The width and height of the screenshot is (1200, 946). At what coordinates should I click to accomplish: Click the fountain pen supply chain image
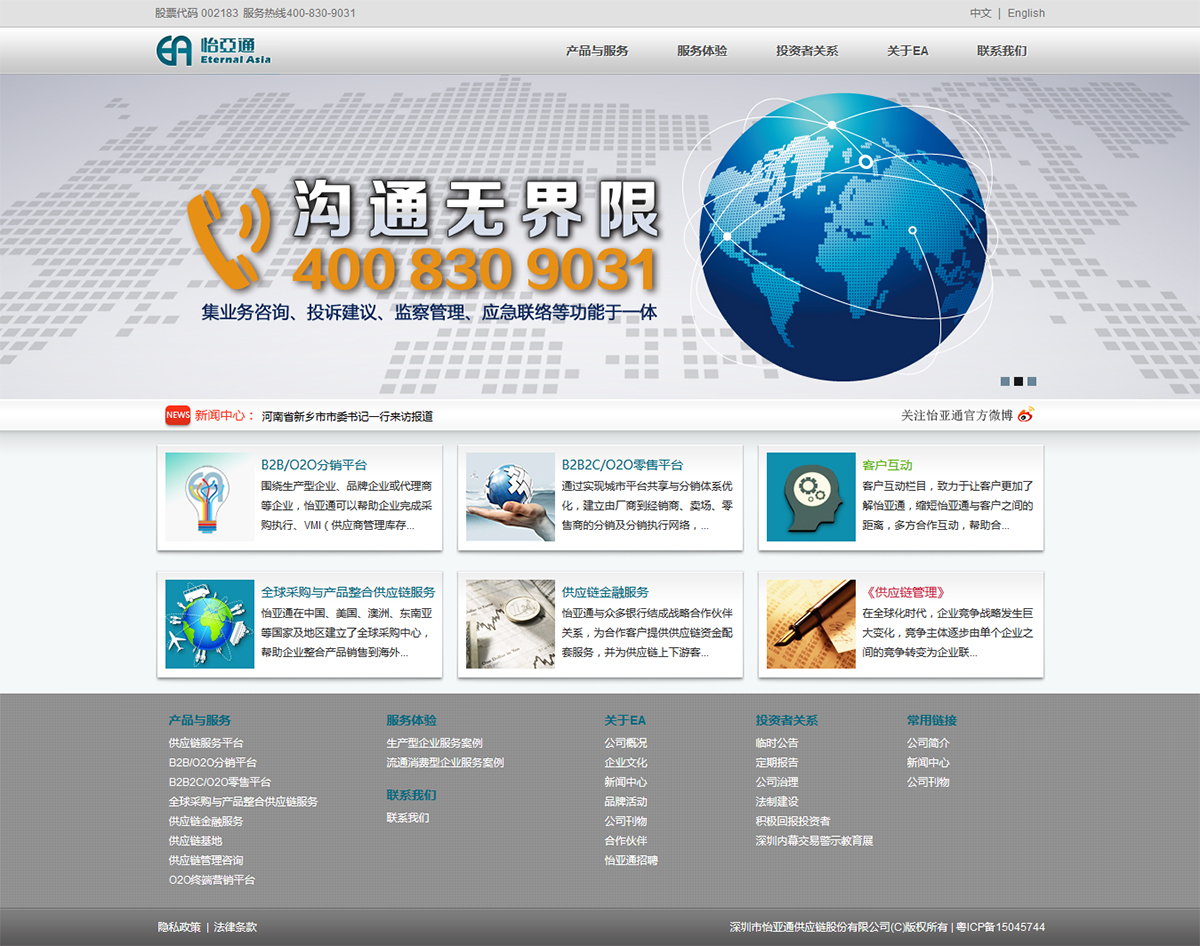pos(810,624)
